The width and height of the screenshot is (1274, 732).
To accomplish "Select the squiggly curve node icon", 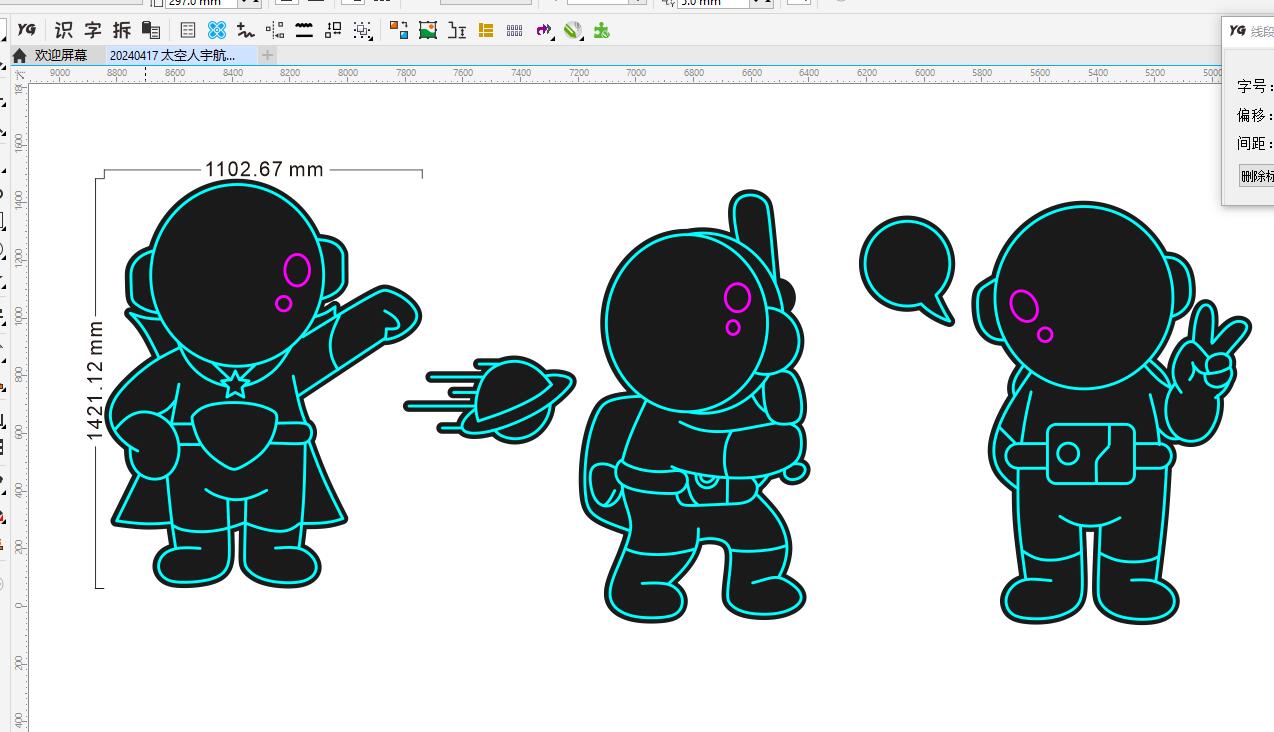I will click(246, 31).
